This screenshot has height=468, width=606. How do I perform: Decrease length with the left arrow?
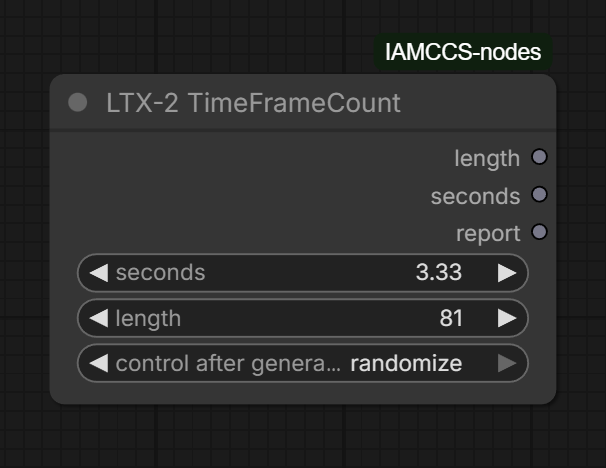click(98, 318)
